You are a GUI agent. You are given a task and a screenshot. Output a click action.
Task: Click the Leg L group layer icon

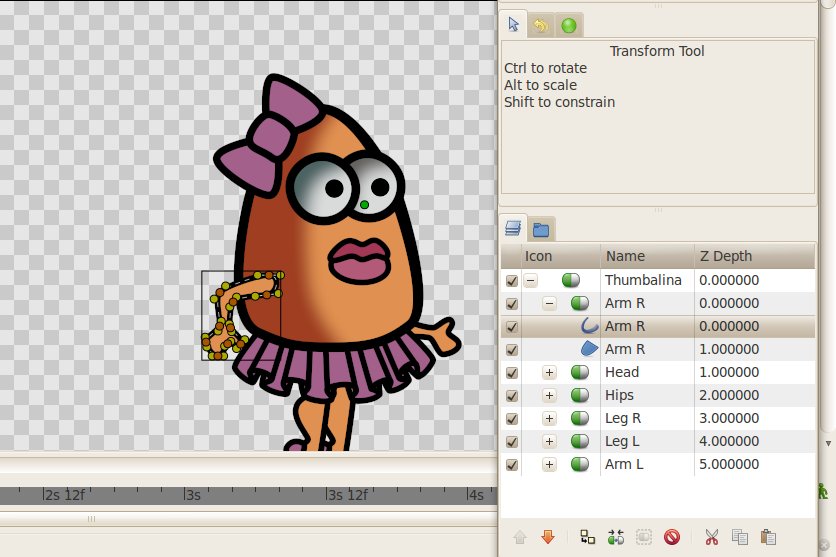coord(580,441)
